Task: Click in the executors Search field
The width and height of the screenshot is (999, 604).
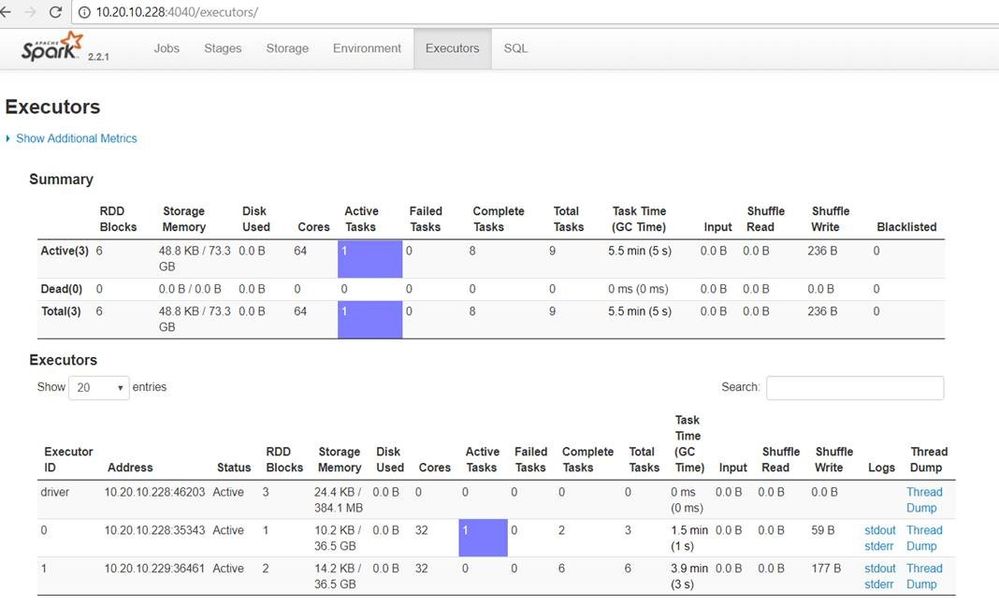Action: pos(854,387)
